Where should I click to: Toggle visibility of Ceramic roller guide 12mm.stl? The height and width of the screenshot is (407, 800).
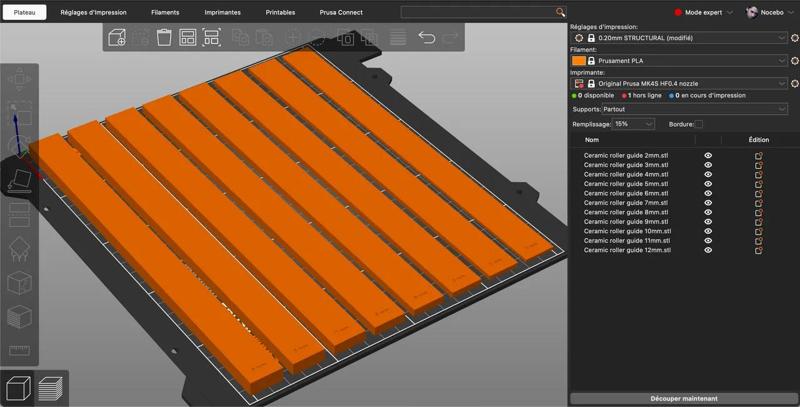coord(708,250)
